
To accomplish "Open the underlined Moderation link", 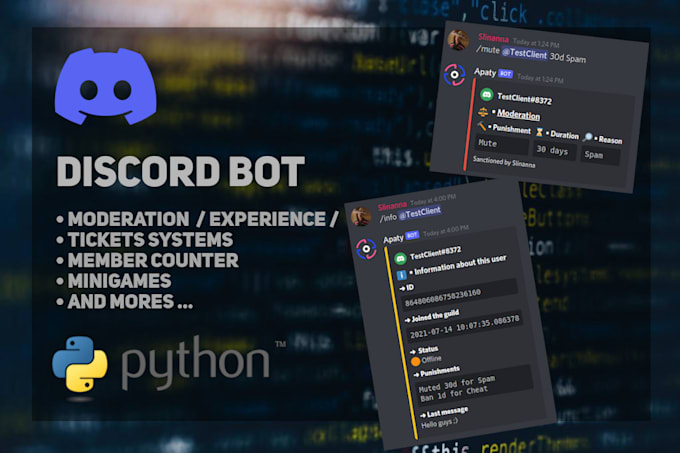I will pyautogui.click(x=518, y=114).
